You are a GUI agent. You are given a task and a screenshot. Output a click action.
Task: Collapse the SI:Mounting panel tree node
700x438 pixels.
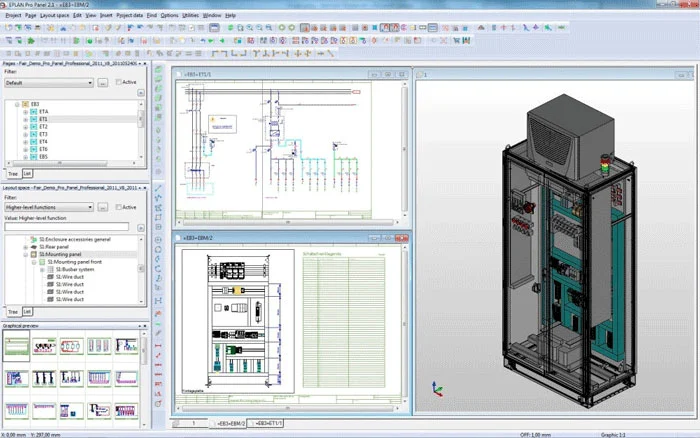click(25, 254)
